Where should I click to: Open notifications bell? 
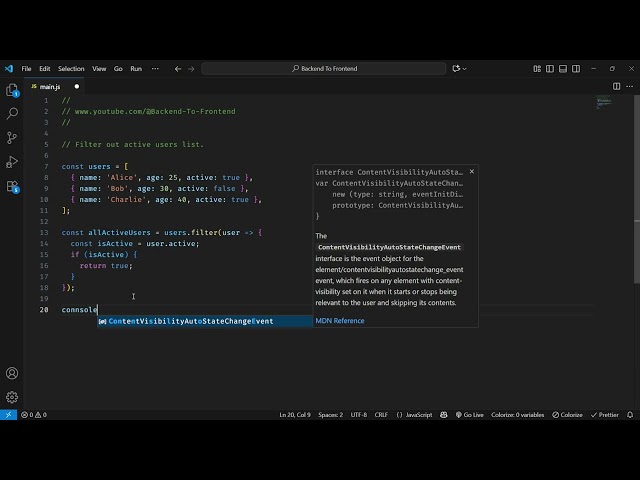pyautogui.click(x=630, y=415)
